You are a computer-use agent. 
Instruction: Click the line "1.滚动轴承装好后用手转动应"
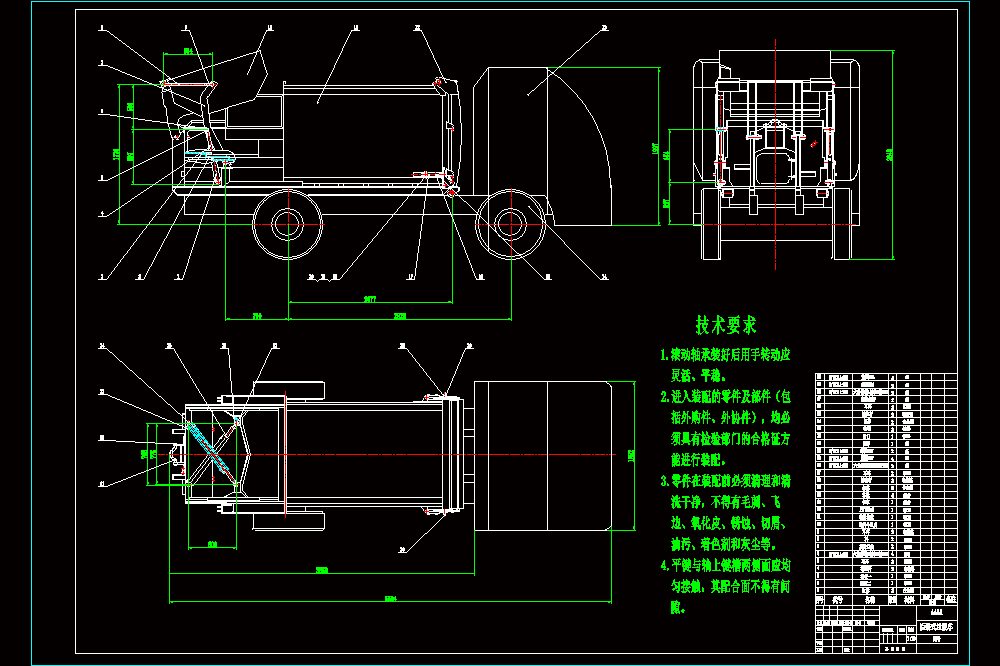point(725,355)
